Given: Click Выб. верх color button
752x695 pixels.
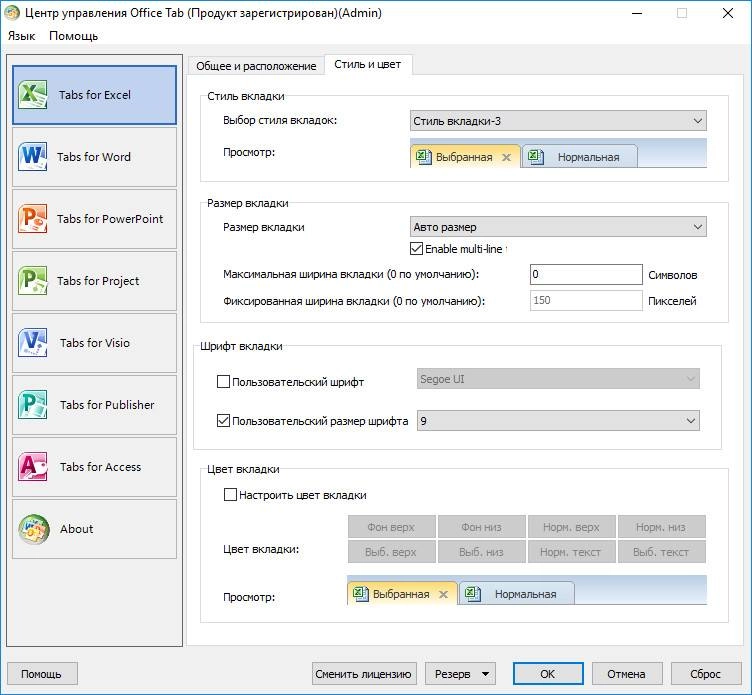Looking at the screenshot, I should coord(391,552).
